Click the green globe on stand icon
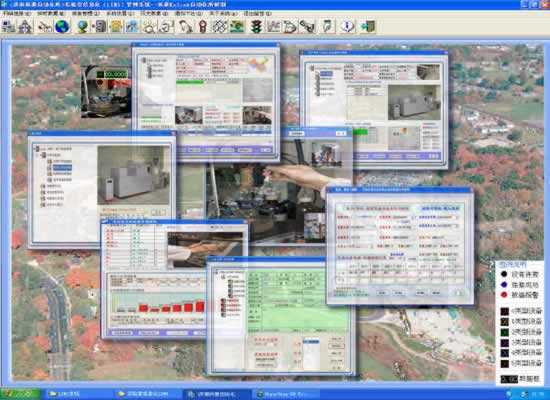The width and height of the screenshot is (550, 400). pos(83,26)
